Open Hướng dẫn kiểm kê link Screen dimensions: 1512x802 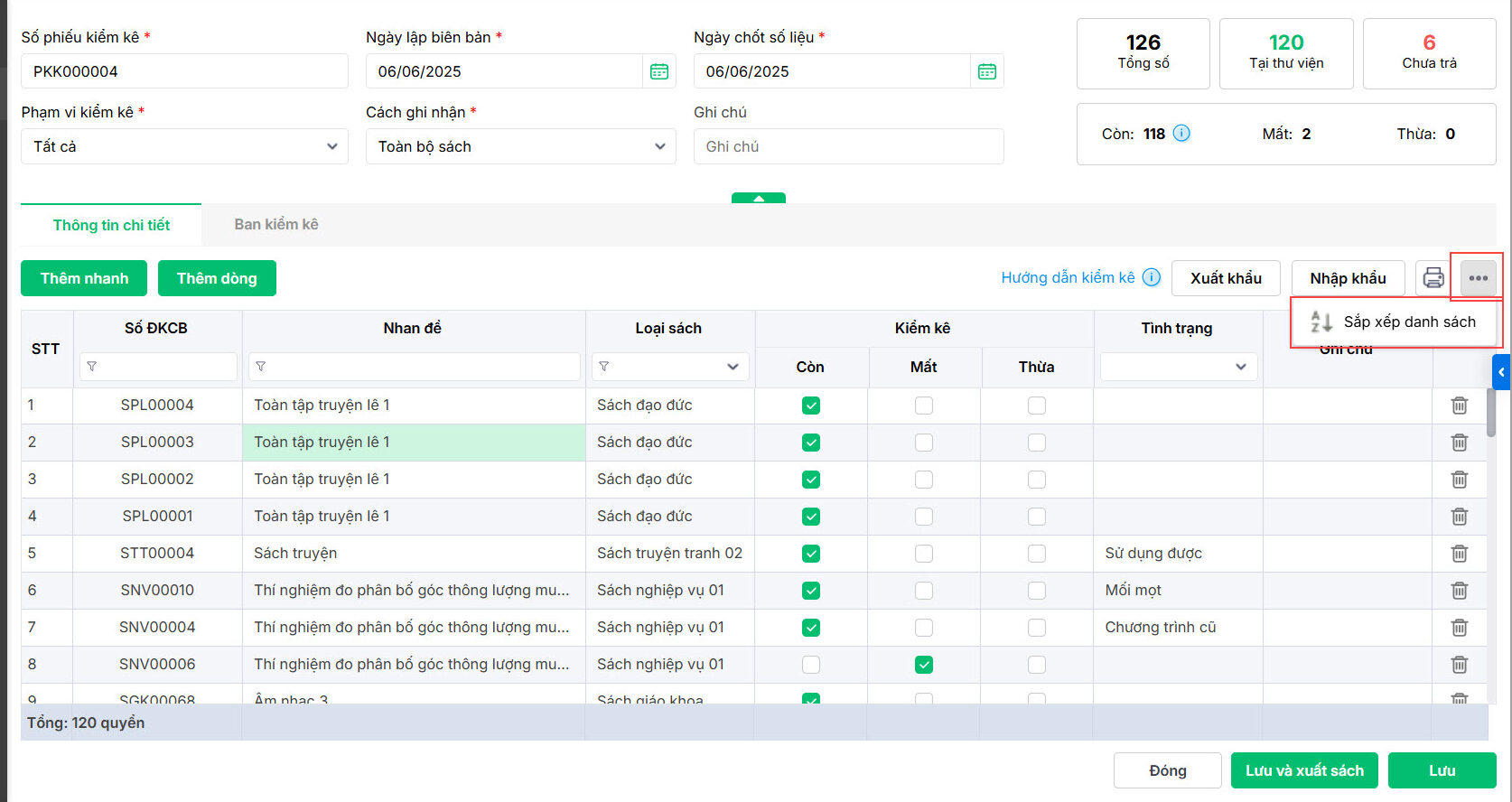(x=1068, y=278)
